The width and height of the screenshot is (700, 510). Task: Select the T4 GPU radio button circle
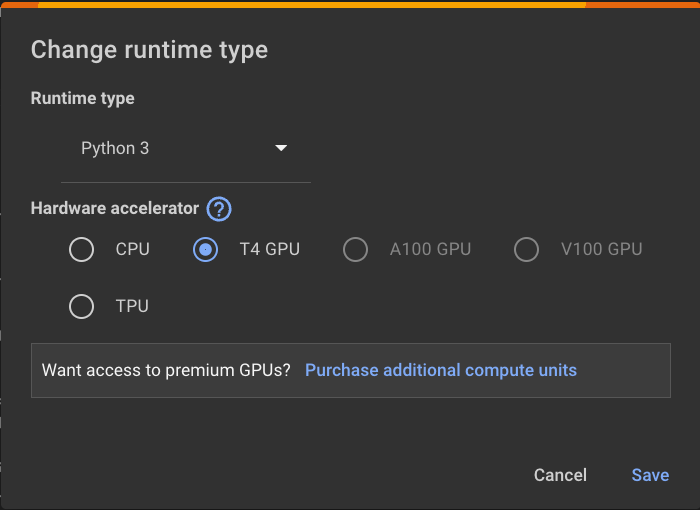(x=205, y=249)
